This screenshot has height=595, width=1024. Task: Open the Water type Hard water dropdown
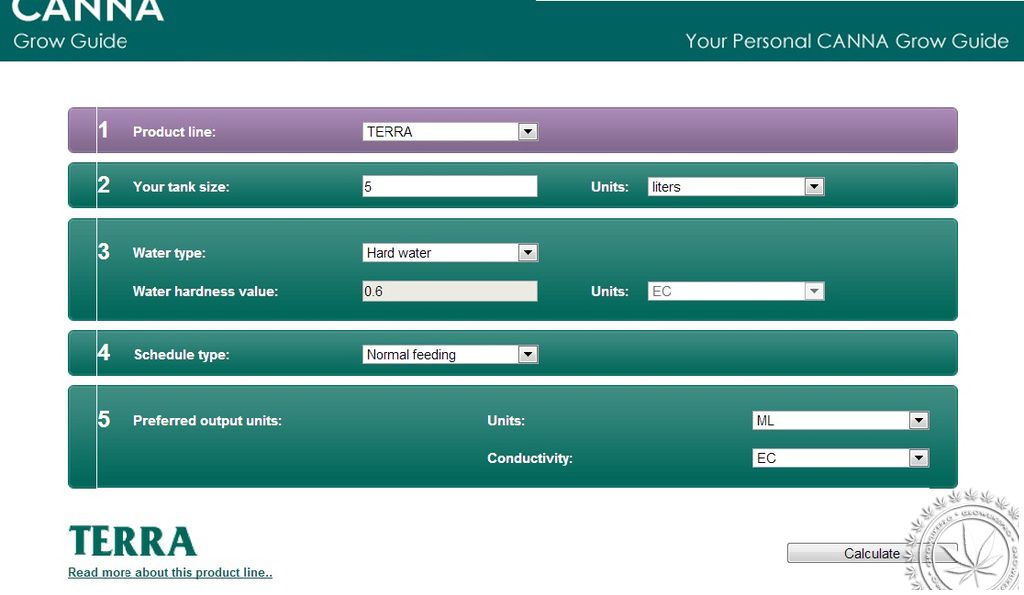click(450, 253)
